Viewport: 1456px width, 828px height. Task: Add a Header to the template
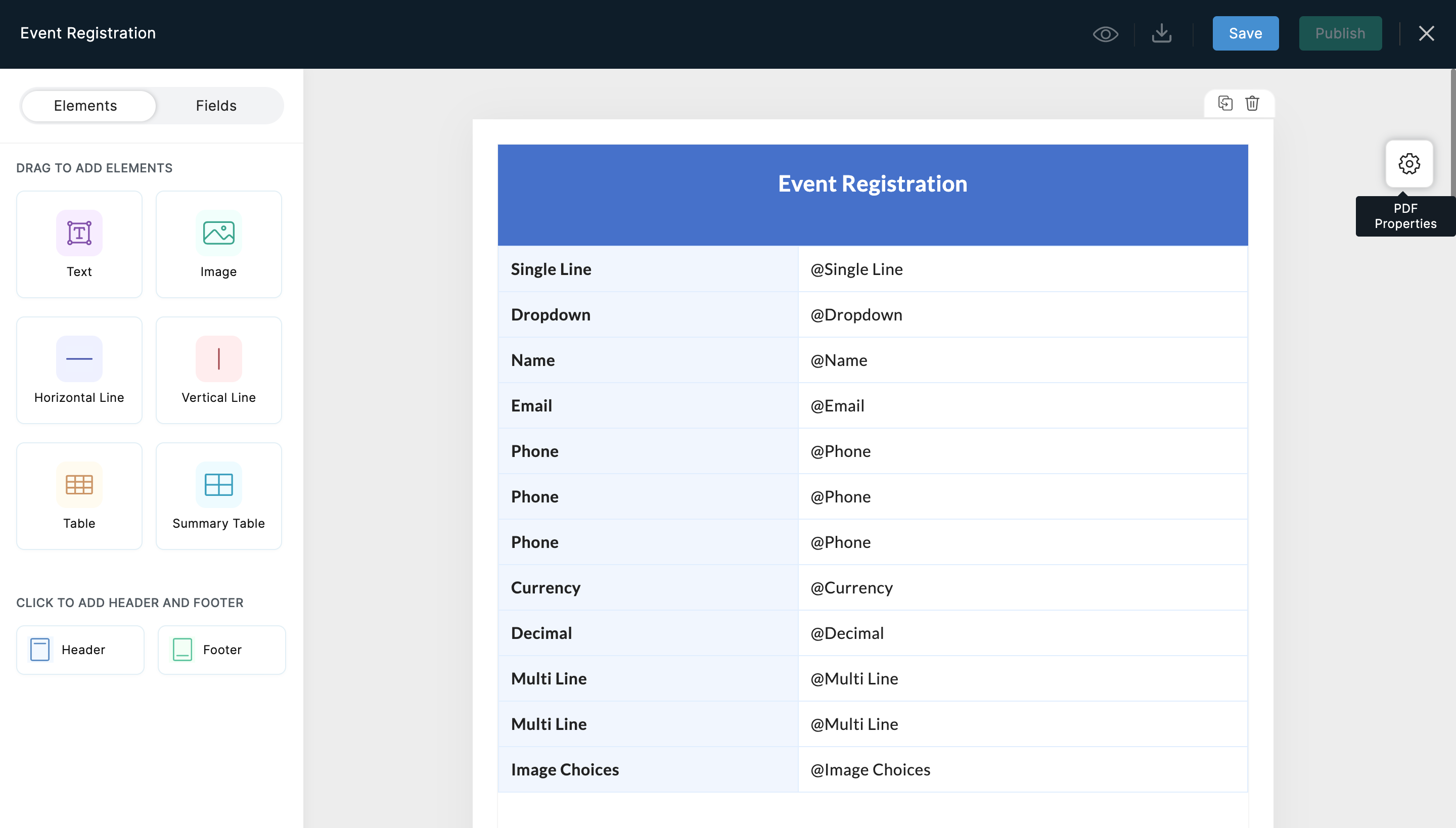(x=80, y=650)
